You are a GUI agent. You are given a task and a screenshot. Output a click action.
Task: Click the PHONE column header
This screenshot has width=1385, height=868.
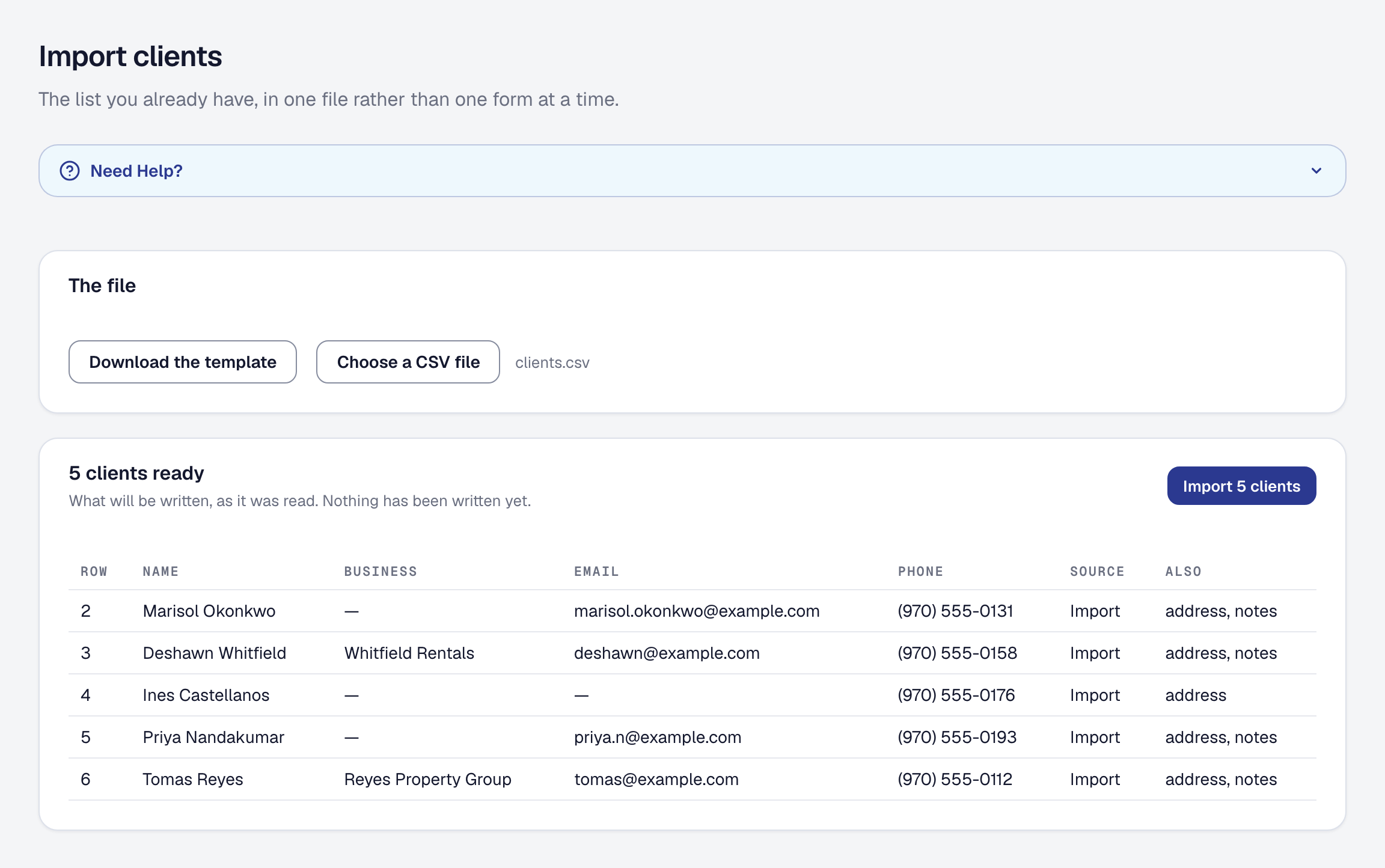920,571
